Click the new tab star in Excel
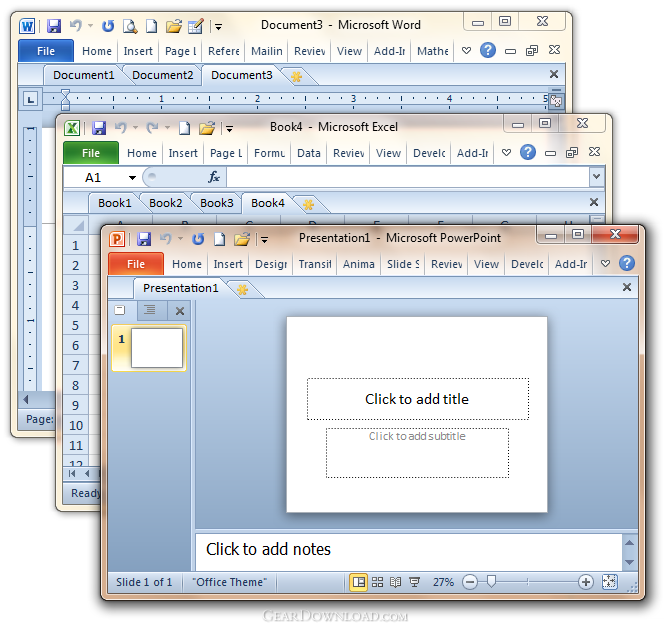670x624 pixels. pos(308,204)
